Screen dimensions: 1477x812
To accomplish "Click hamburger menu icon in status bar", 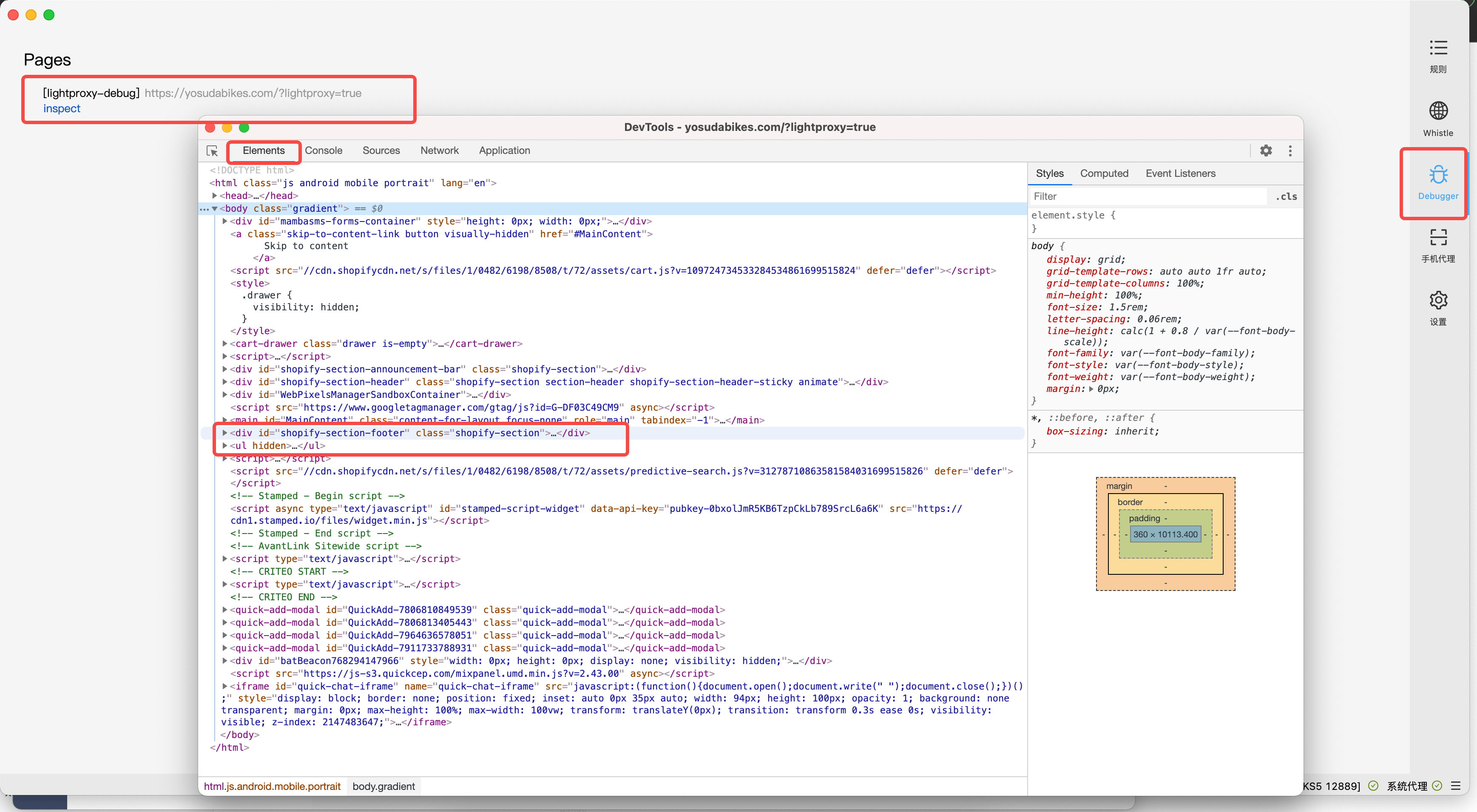I will click(1456, 786).
